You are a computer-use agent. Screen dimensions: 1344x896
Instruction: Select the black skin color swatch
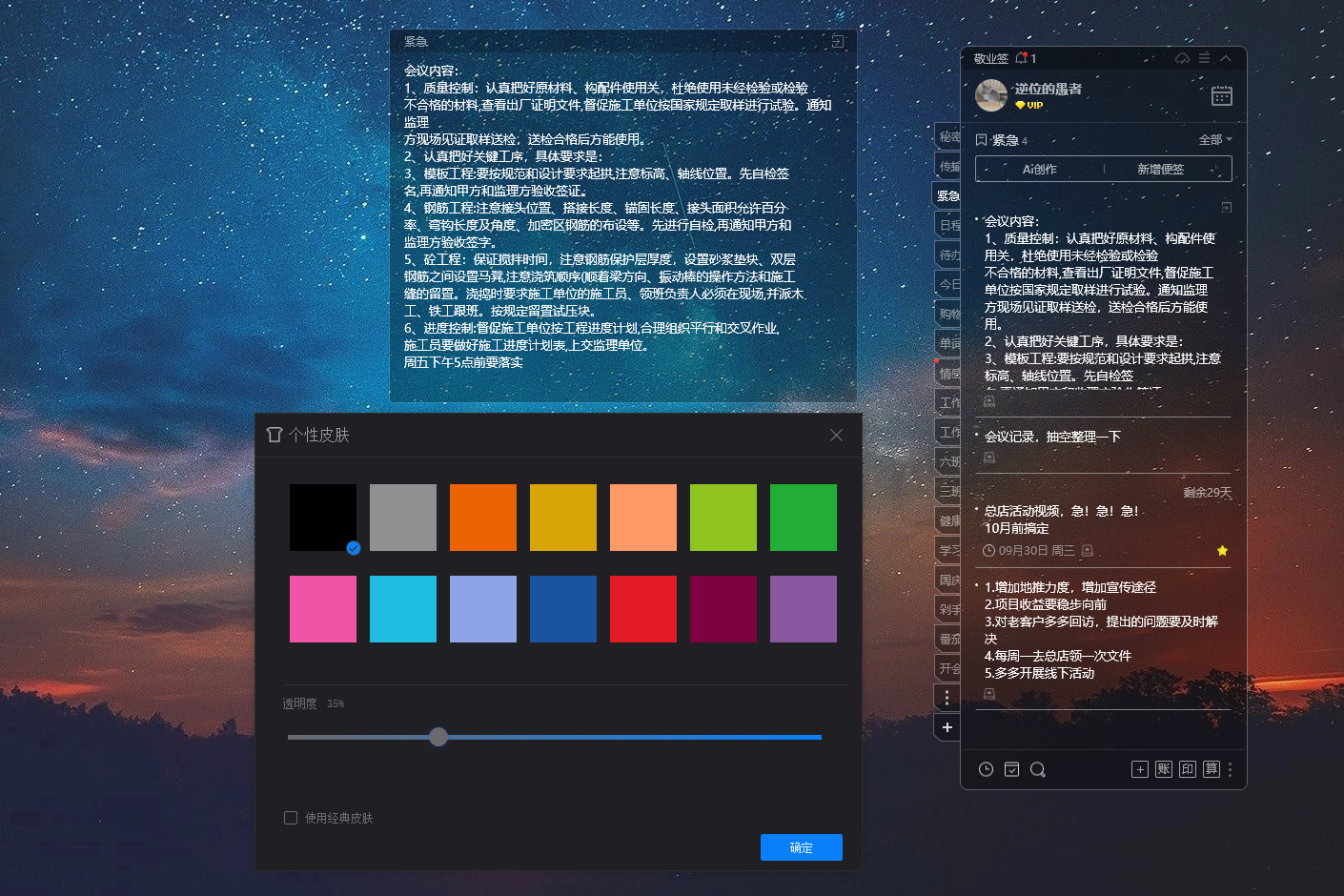pyautogui.click(x=323, y=518)
